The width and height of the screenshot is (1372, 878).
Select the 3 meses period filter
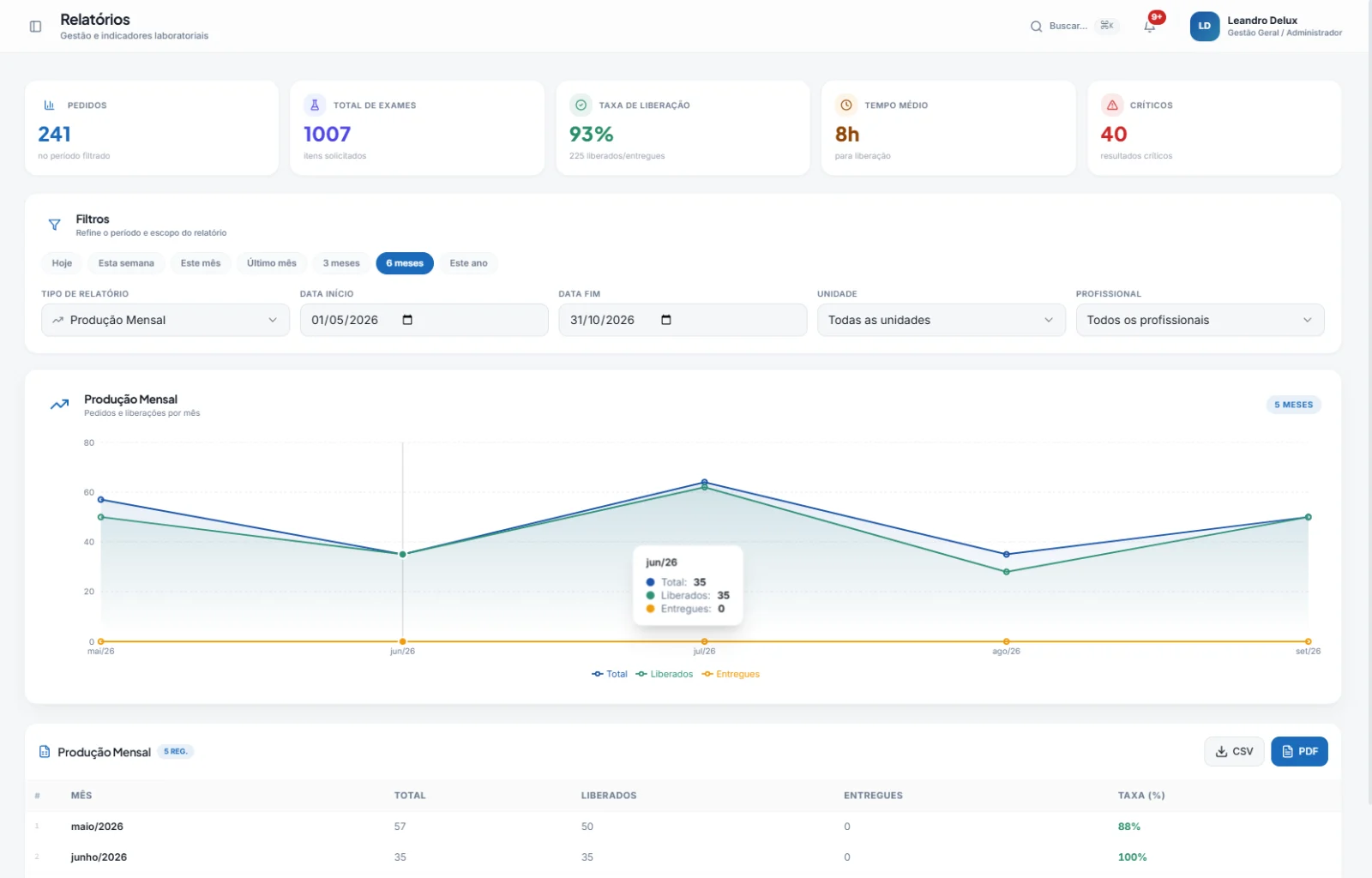point(341,263)
